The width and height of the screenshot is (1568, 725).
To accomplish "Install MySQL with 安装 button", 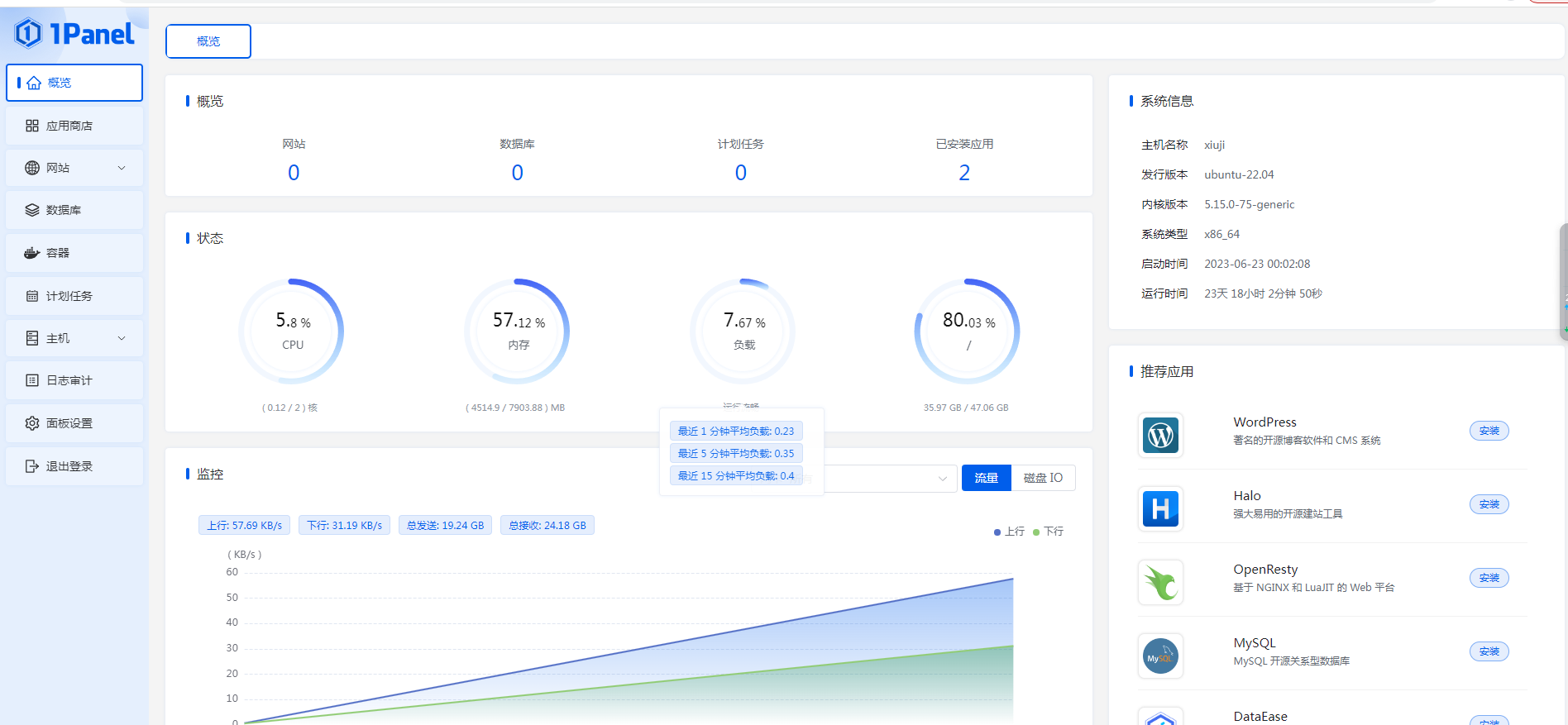I will click(1489, 651).
